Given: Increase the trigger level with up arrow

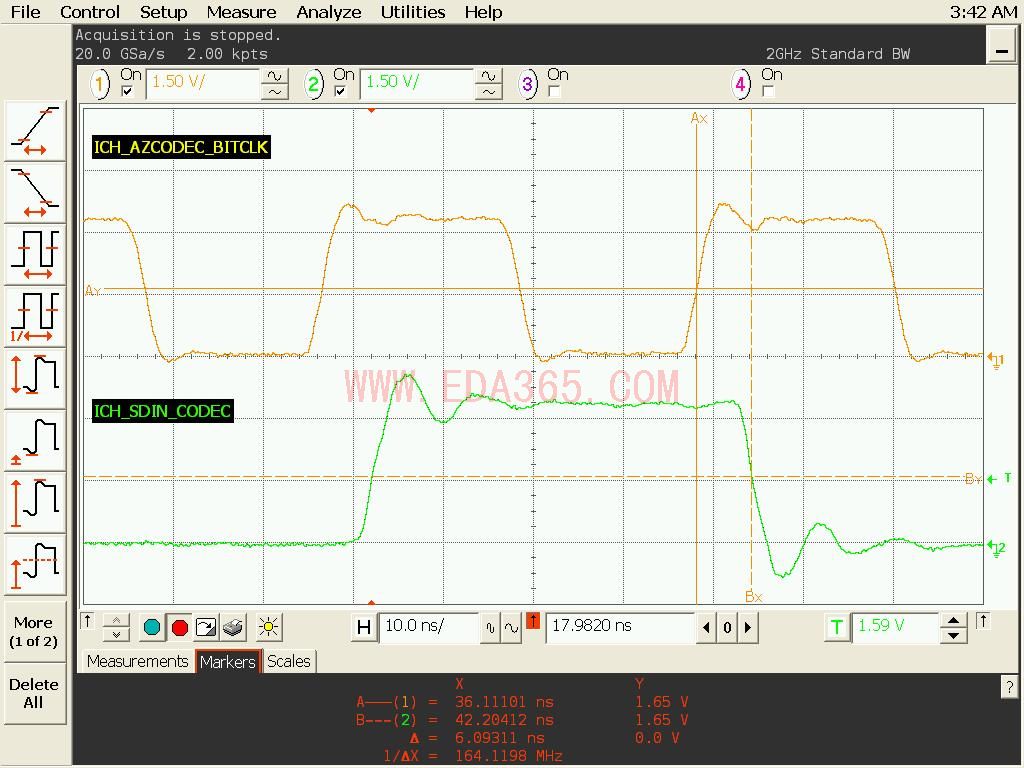Looking at the screenshot, I should click(x=953, y=620).
